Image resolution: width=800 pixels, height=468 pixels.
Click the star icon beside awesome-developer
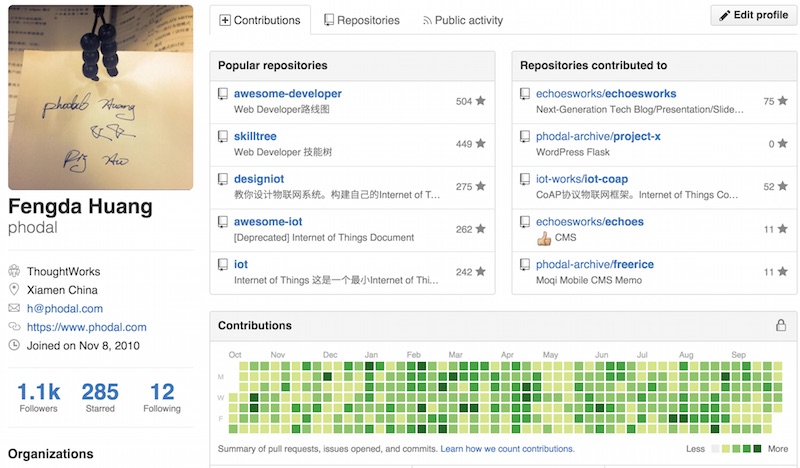(481, 101)
